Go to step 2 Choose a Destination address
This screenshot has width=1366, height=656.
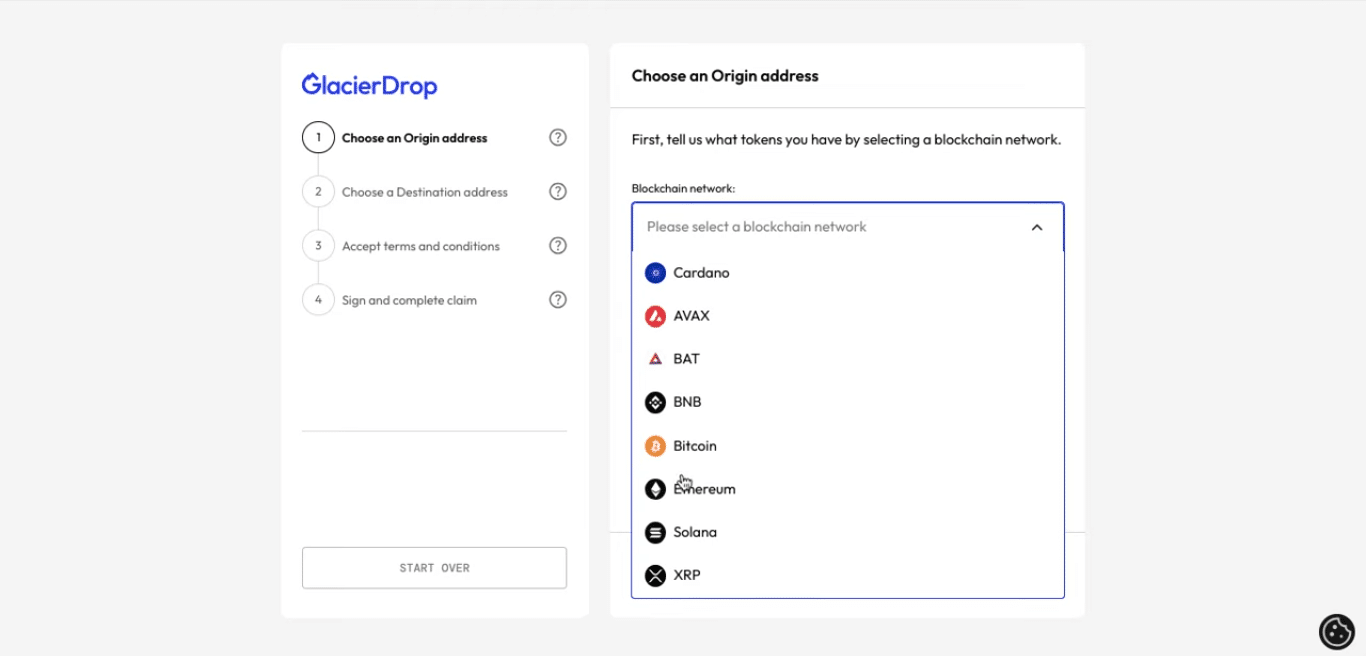pos(425,192)
